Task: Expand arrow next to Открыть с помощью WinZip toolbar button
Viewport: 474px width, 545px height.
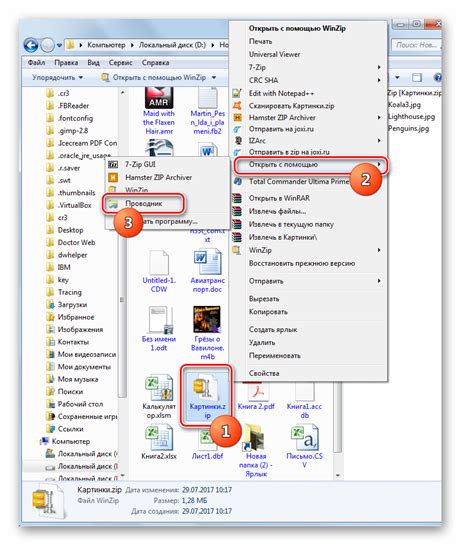Action: (214, 77)
